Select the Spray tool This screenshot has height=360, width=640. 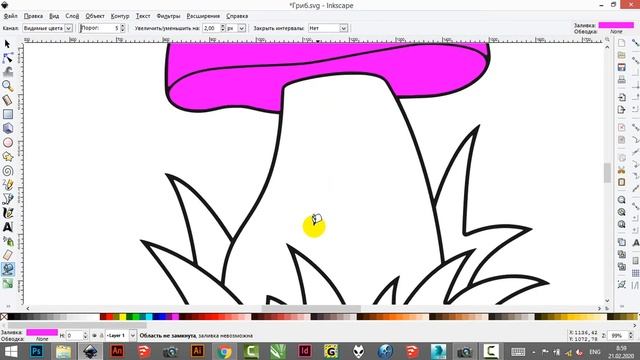7,241
